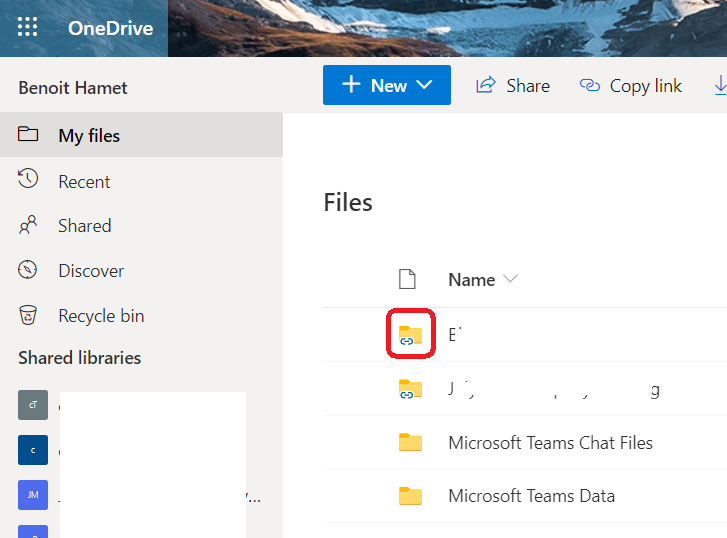Open the Shared section
The height and width of the screenshot is (538, 727).
(84, 226)
